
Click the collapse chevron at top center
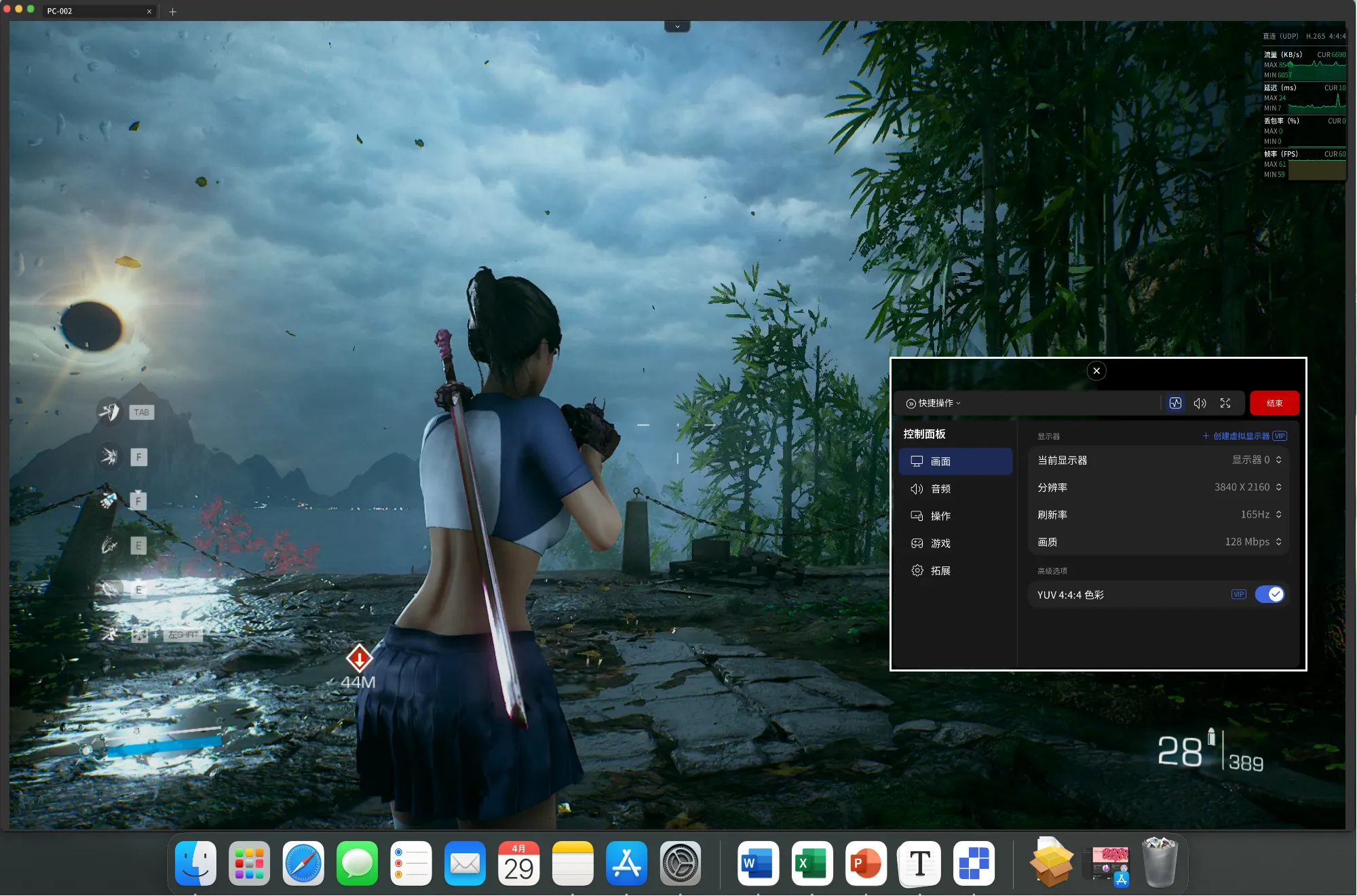pyautogui.click(x=677, y=26)
